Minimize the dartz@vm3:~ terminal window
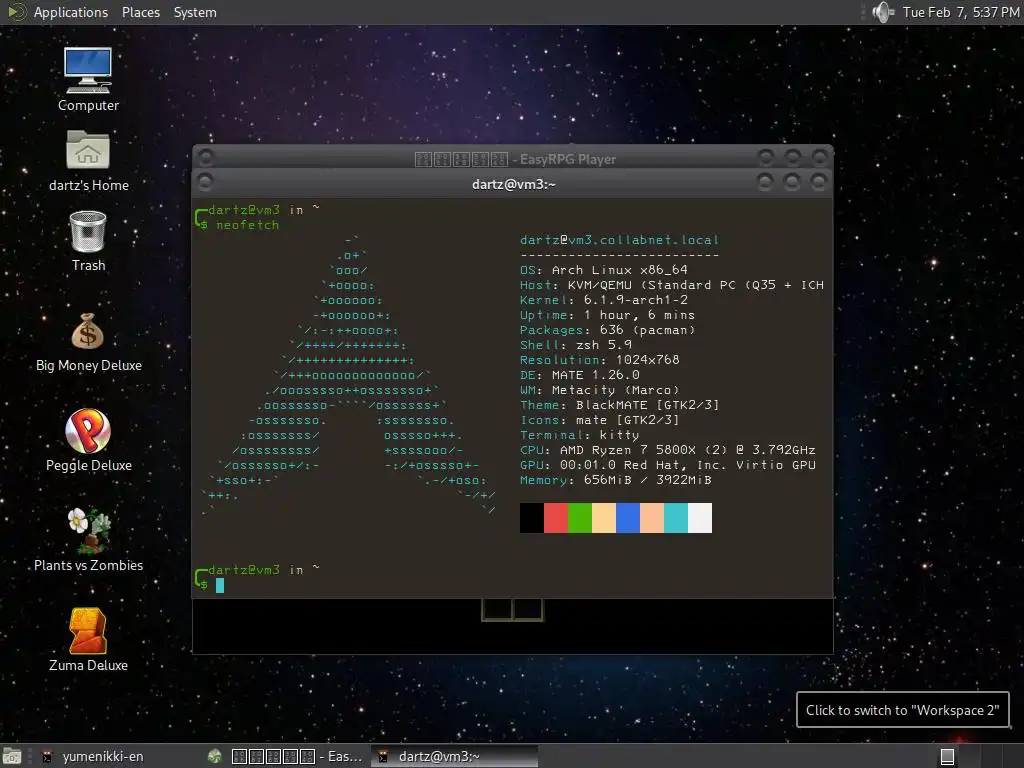 coord(765,182)
